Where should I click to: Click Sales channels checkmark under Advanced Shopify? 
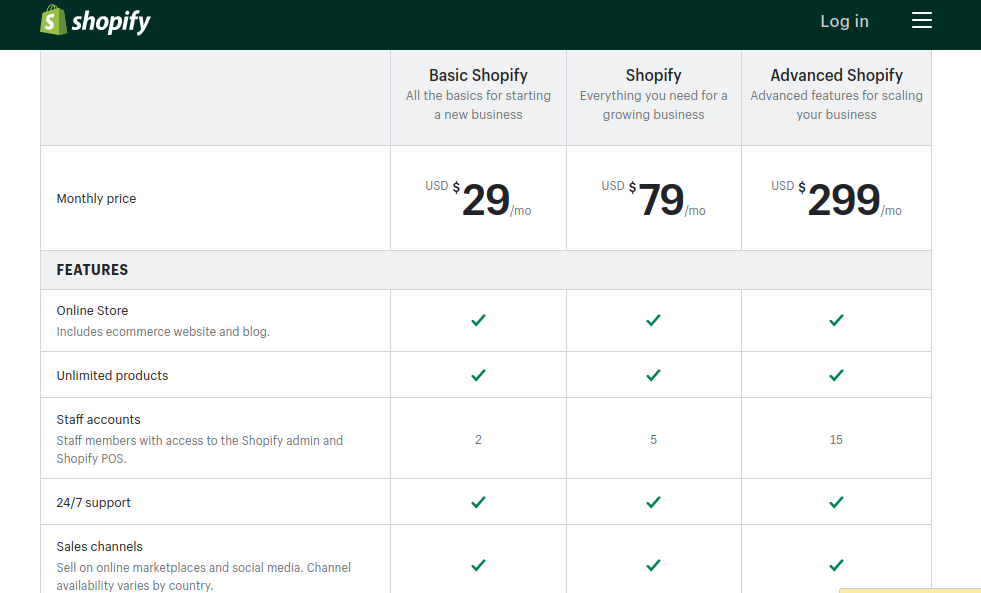coord(836,565)
